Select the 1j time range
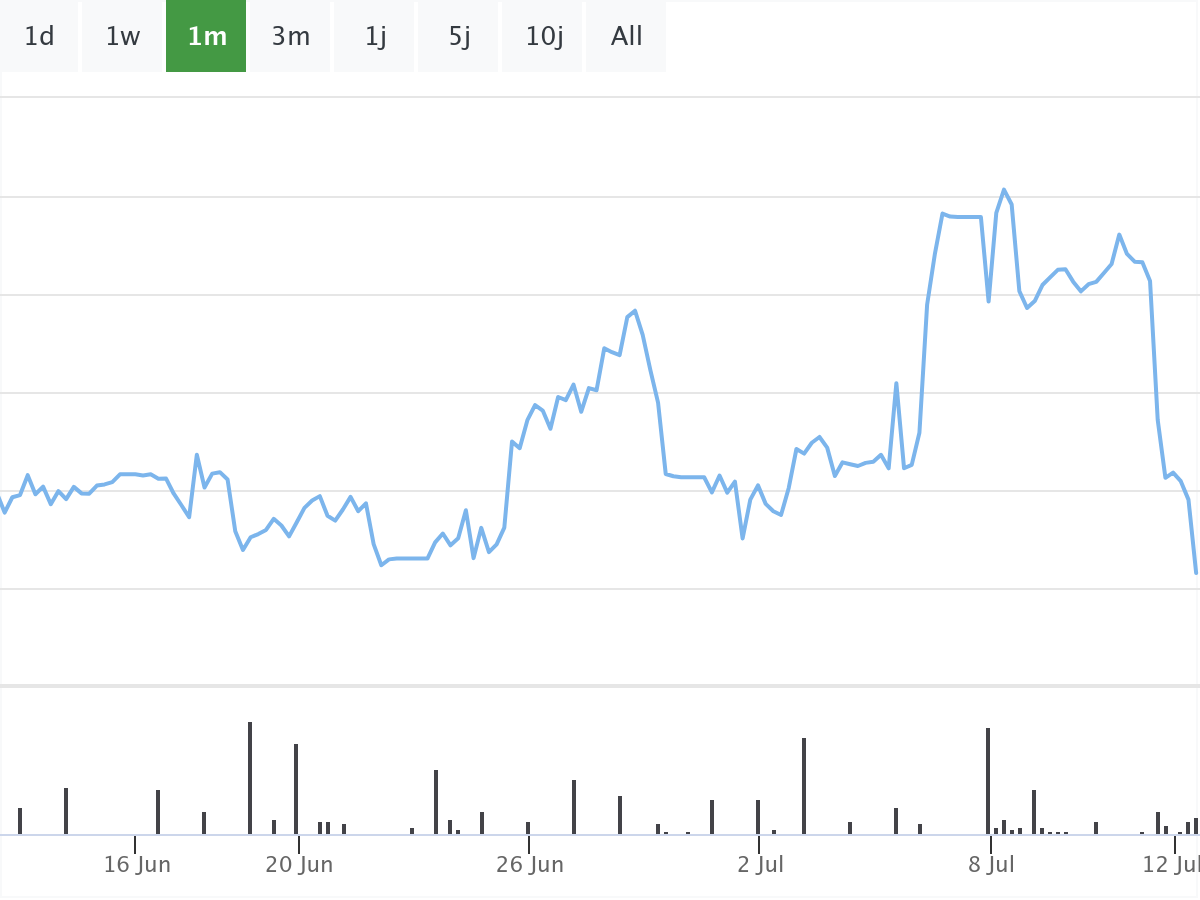Image resolution: width=1200 pixels, height=900 pixels. [375, 37]
